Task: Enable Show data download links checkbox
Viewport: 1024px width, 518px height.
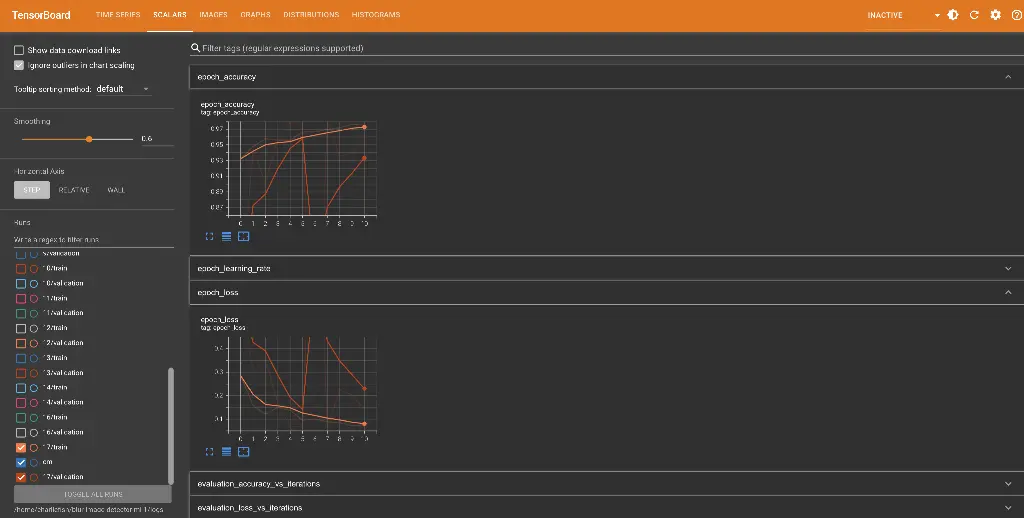Action: [x=19, y=50]
